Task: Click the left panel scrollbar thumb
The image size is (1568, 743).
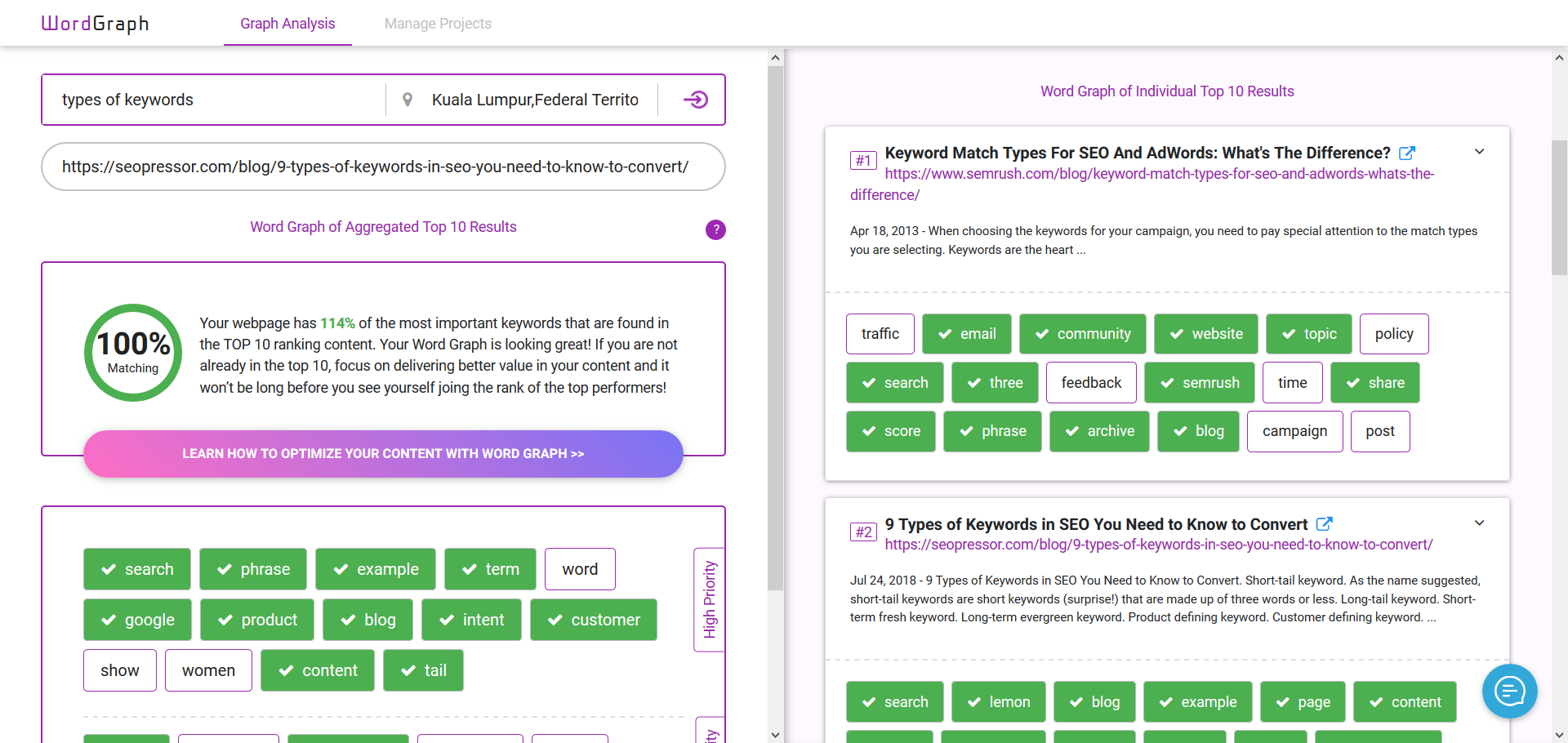Action: point(775,327)
